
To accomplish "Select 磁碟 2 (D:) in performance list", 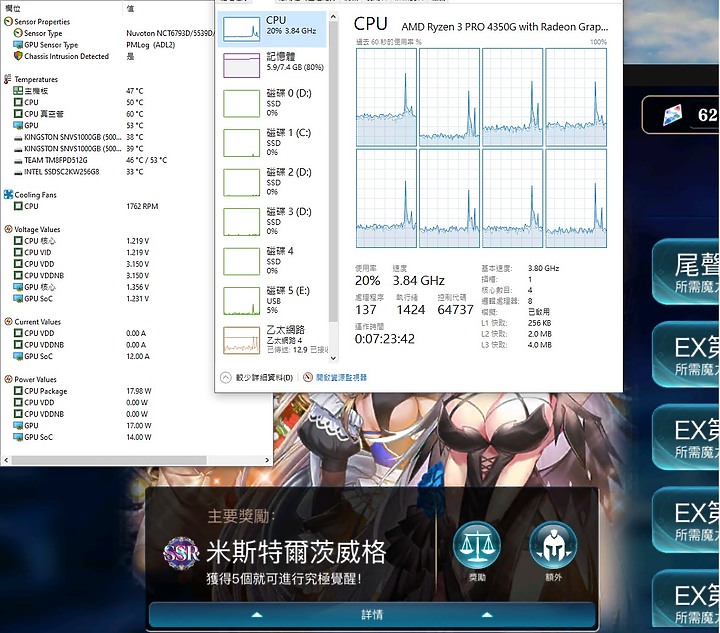I will pyautogui.click(x=272, y=182).
